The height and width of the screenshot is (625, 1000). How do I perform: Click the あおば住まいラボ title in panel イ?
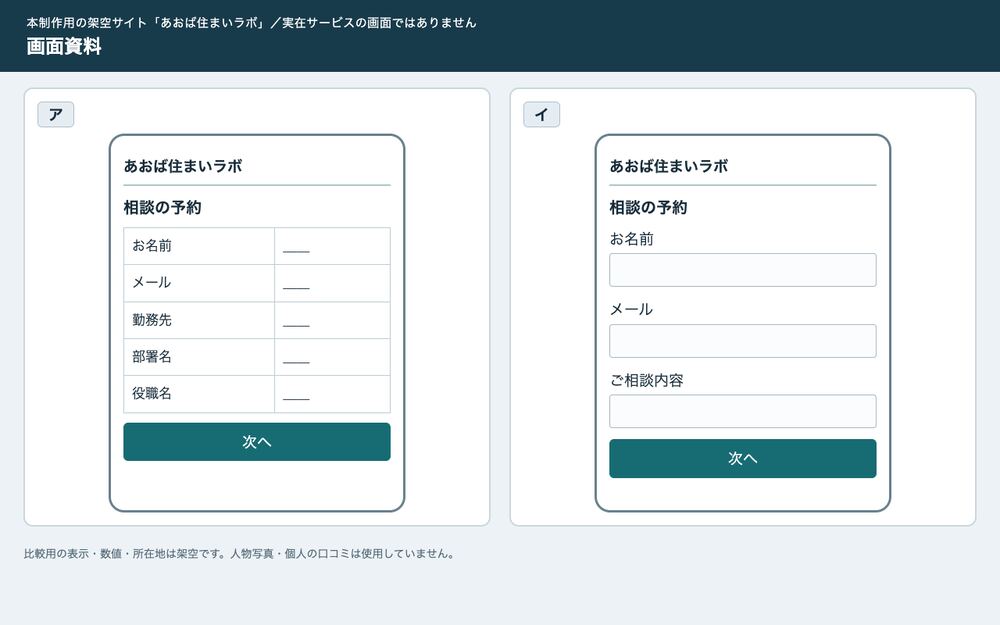[669, 166]
